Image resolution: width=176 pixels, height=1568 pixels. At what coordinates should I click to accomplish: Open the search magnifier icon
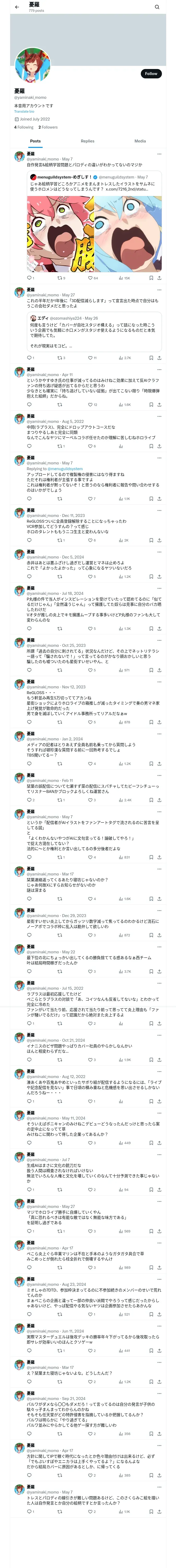tap(157, 7)
